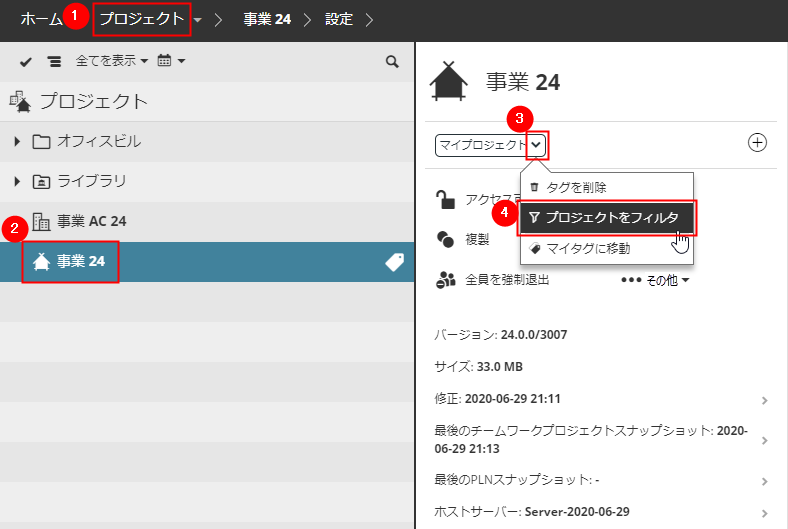The width and height of the screenshot is (788, 529).
Task: Click the サイズ: 33.0 MB text
Action: tap(478, 367)
